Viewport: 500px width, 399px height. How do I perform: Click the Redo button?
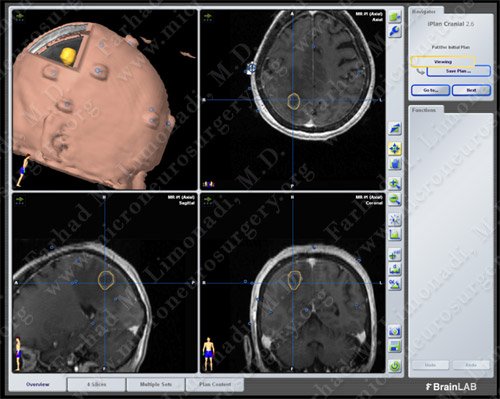tap(471, 365)
